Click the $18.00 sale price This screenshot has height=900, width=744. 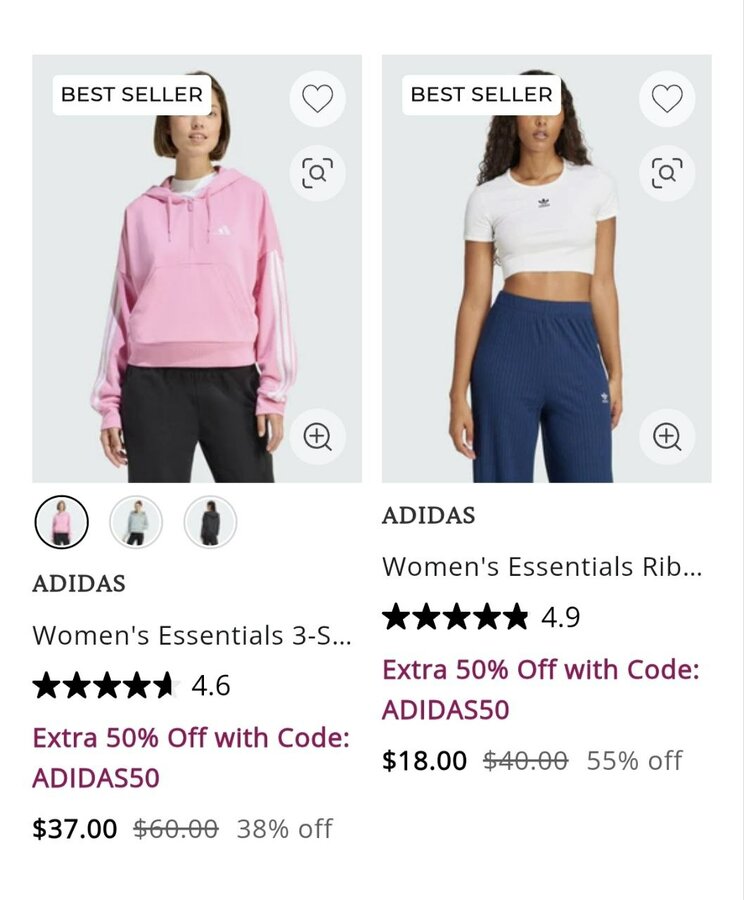(x=424, y=761)
